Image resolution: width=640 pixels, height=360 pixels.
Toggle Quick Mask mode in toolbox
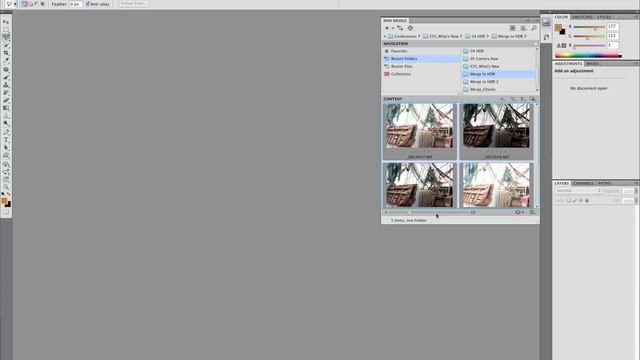(6, 212)
